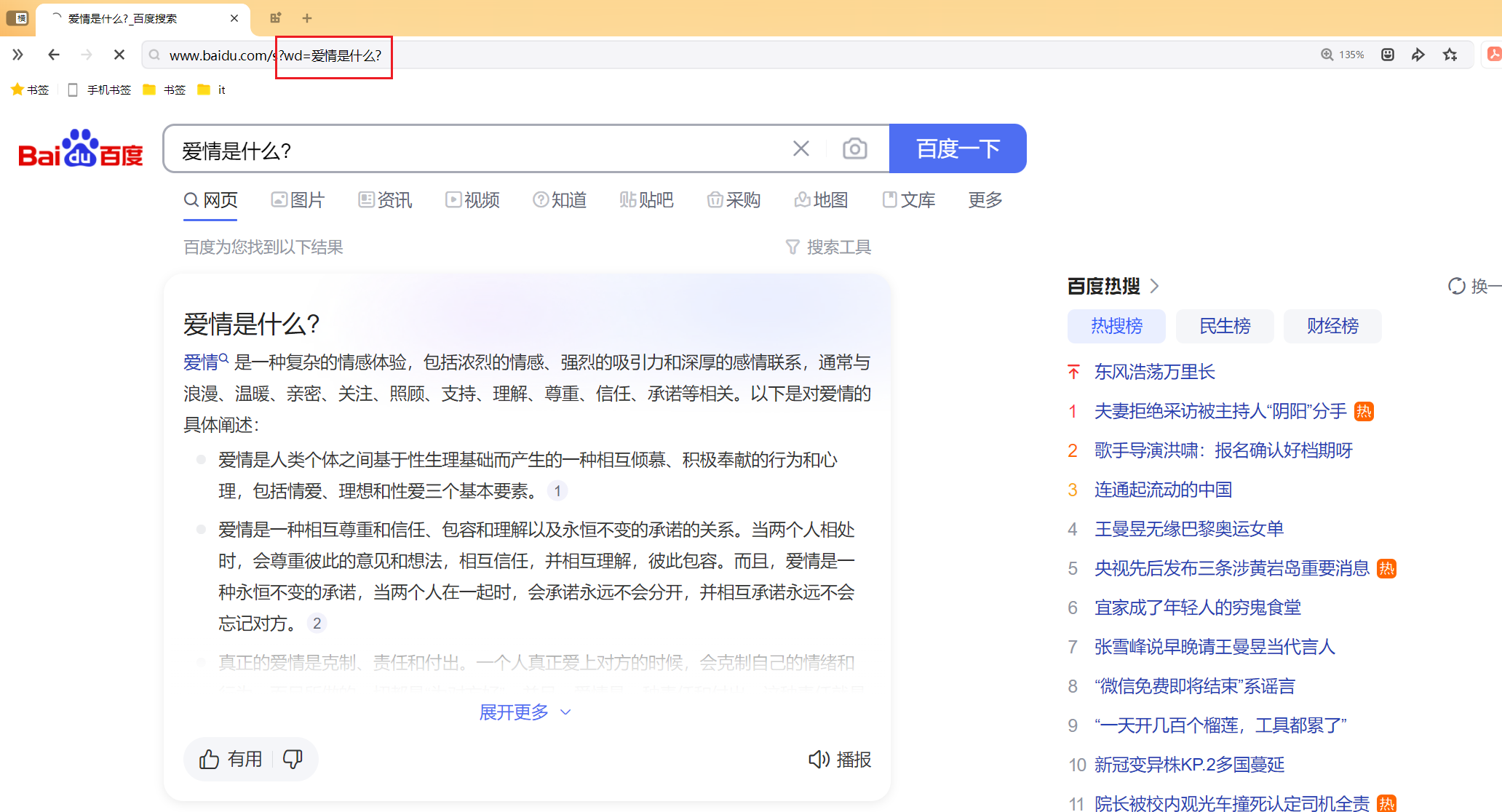Click the share arrow icon in address bar
The height and width of the screenshot is (812, 1502).
pyautogui.click(x=1418, y=55)
